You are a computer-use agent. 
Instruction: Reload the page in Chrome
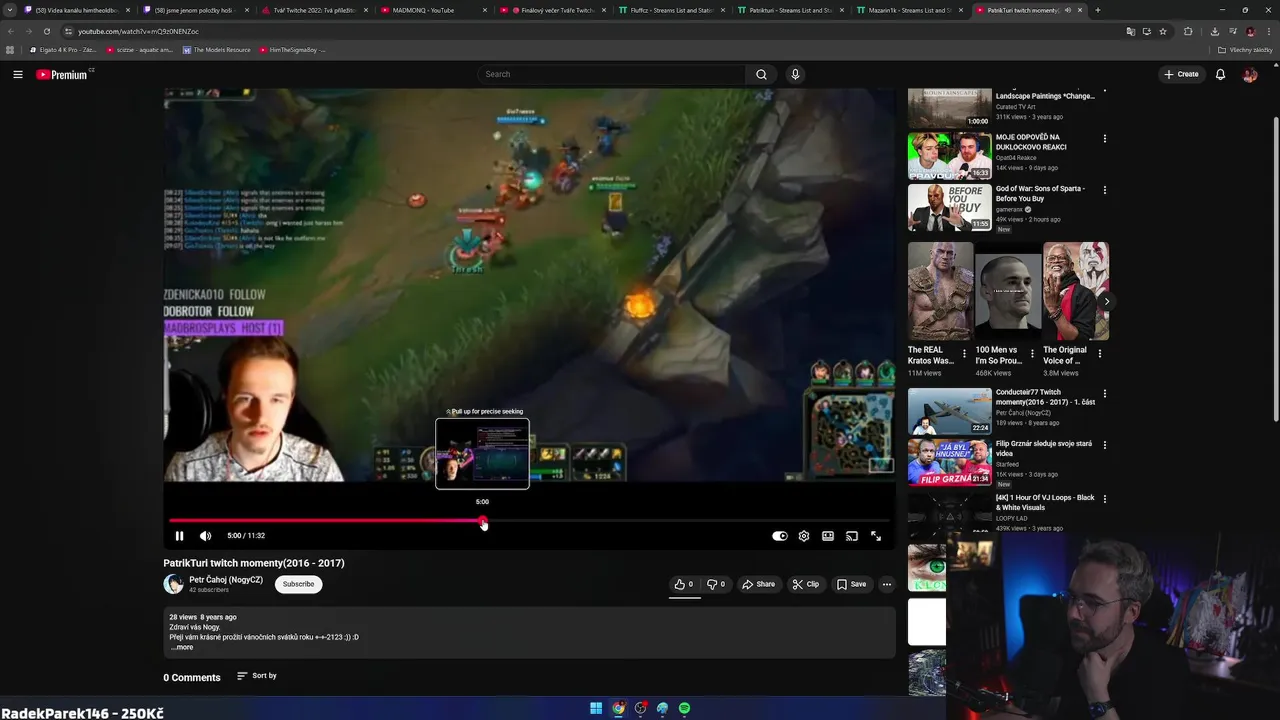coord(46,31)
